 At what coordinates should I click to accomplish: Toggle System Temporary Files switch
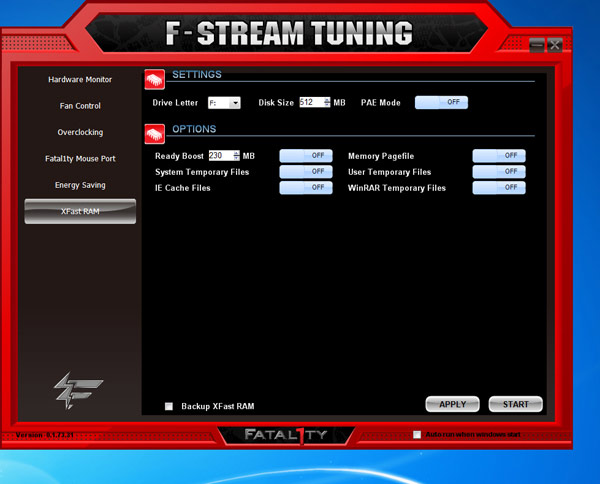pos(306,172)
